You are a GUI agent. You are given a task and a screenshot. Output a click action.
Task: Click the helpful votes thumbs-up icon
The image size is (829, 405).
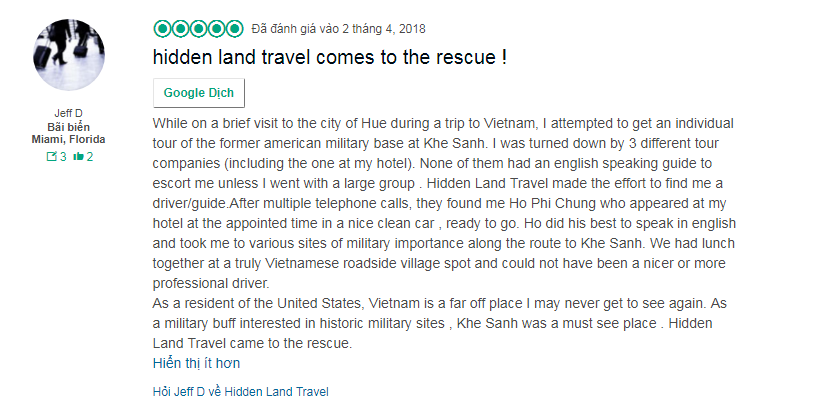79,157
